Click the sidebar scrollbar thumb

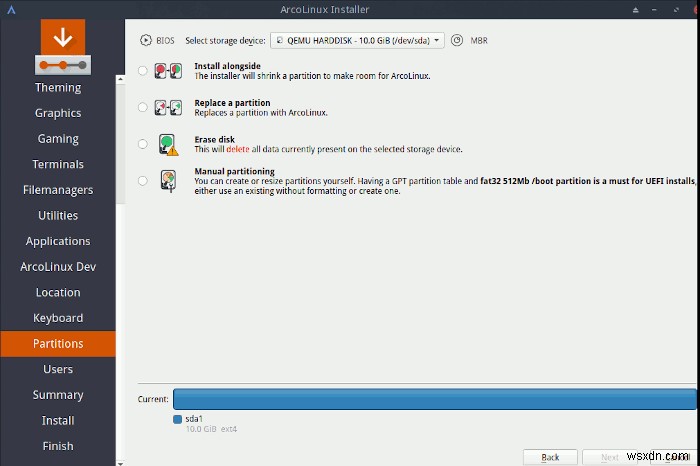click(x=120, y=144)
